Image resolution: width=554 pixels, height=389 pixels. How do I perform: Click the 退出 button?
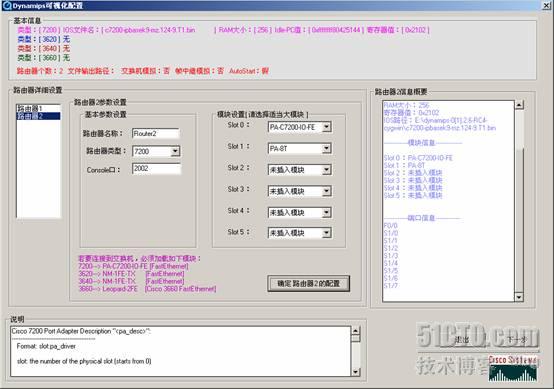pos(461,340)
